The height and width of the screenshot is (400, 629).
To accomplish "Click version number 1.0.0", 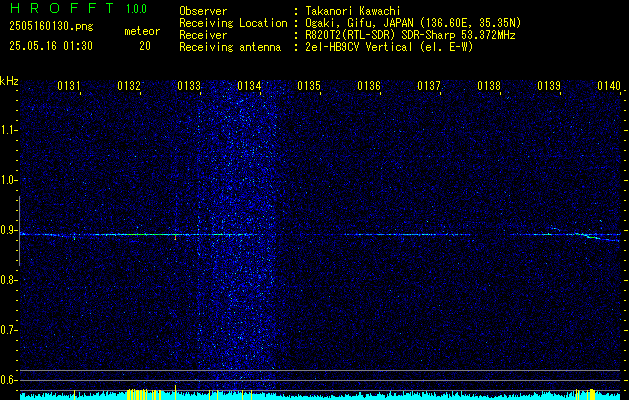I will pyautogui.click(x=136, y=9).
